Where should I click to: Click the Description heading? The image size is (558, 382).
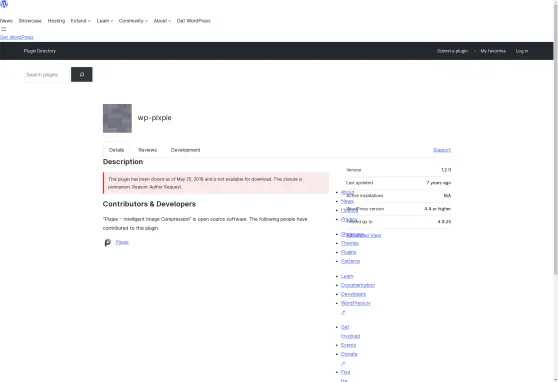click(123, 162)
